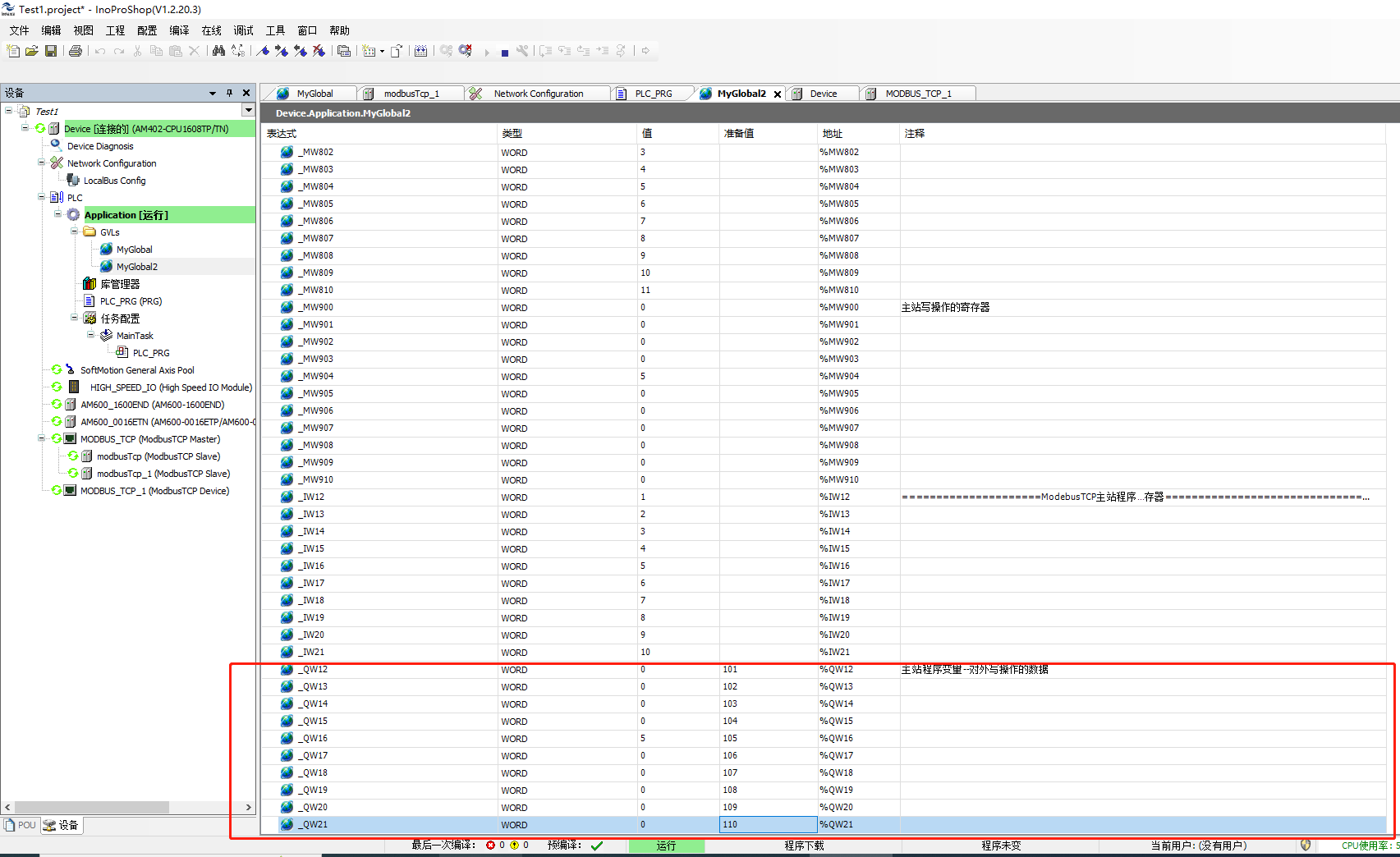Open the 文件 menu
The height and width of the screenshot is (857, 1400).
[x=19, y=30]
